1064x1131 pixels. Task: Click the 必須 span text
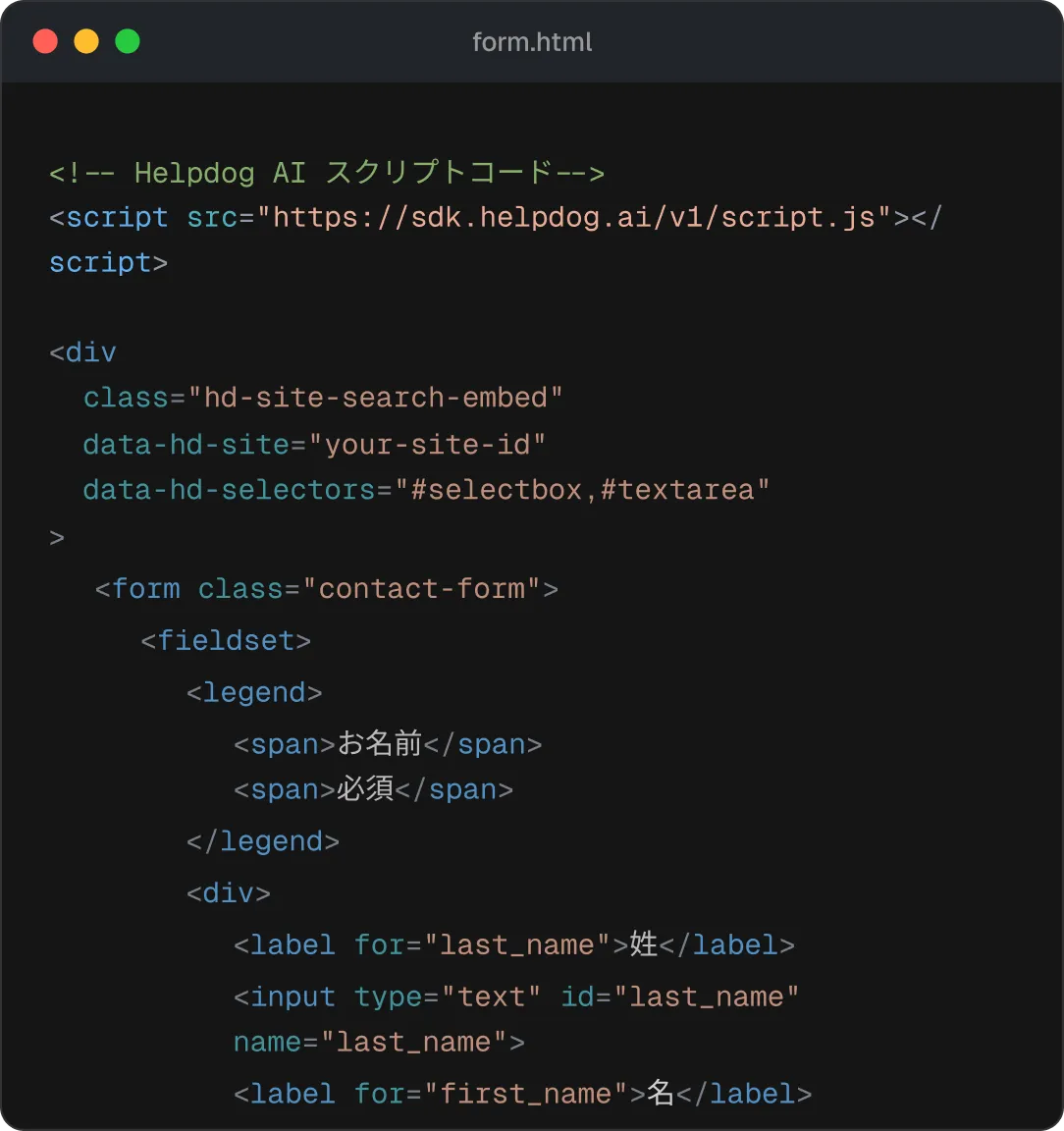(x=365, y=789)
